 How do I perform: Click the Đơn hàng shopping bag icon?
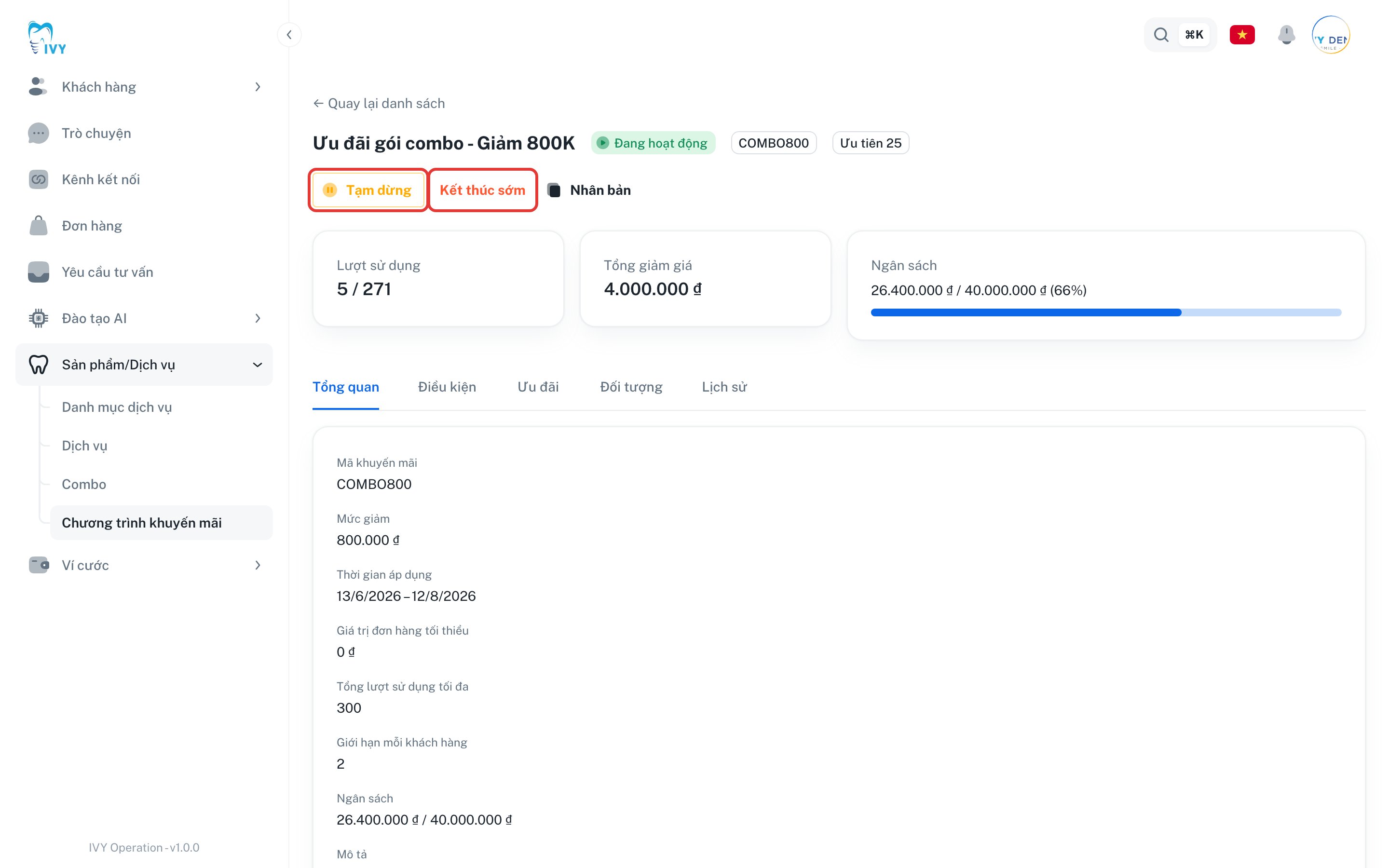(x=38, y=226)
